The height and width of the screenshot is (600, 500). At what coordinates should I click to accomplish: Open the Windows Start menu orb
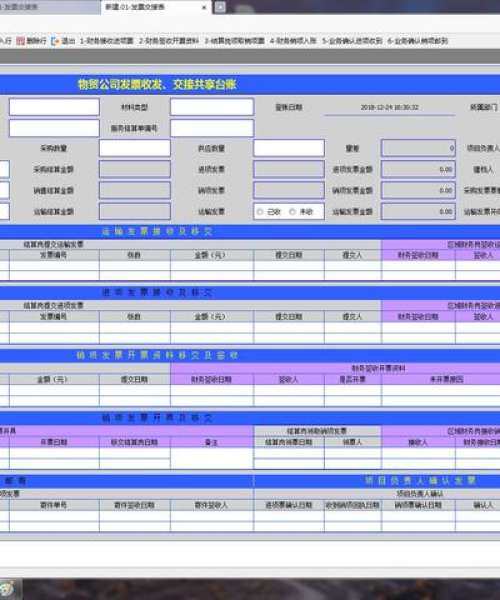click(7, 590)
